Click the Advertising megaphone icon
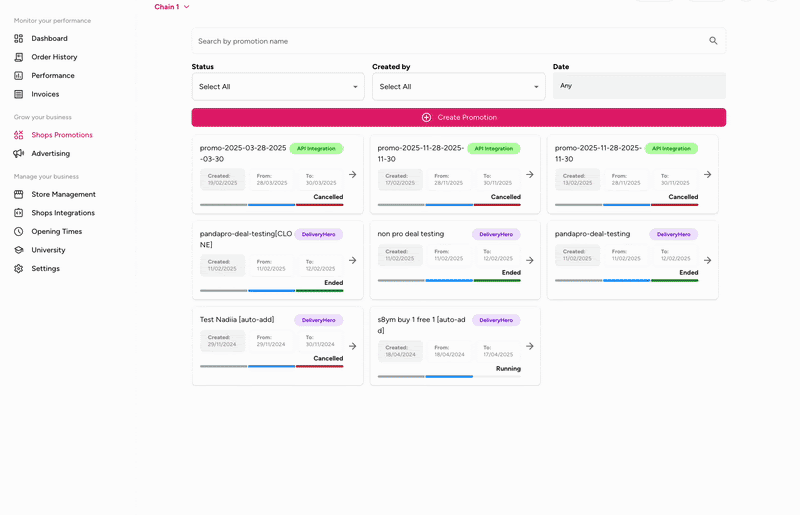This screenshot has width=800, height=515. point(19,154)
